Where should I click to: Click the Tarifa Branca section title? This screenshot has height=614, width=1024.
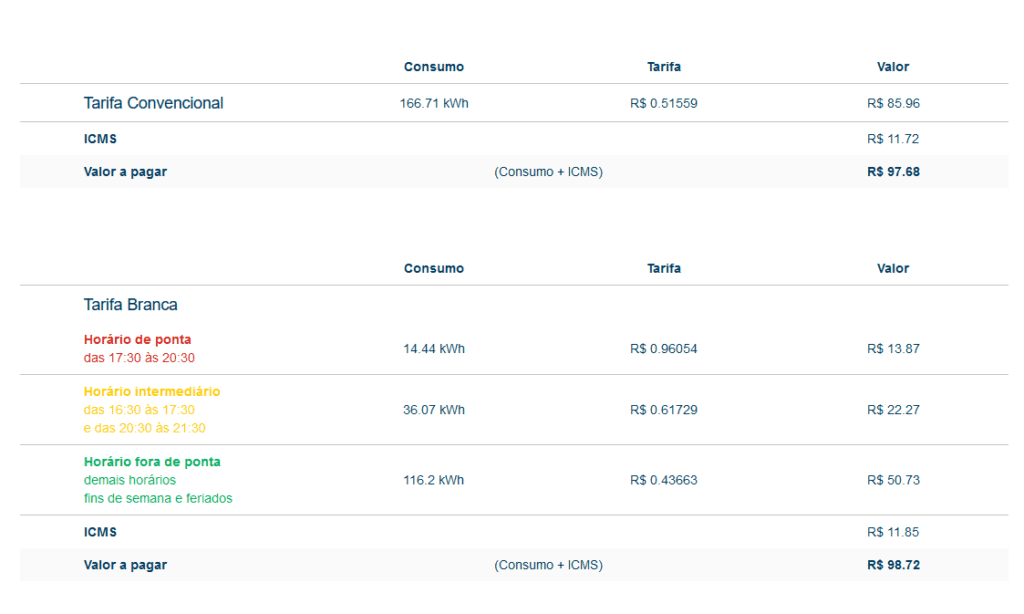click(131, 304)
